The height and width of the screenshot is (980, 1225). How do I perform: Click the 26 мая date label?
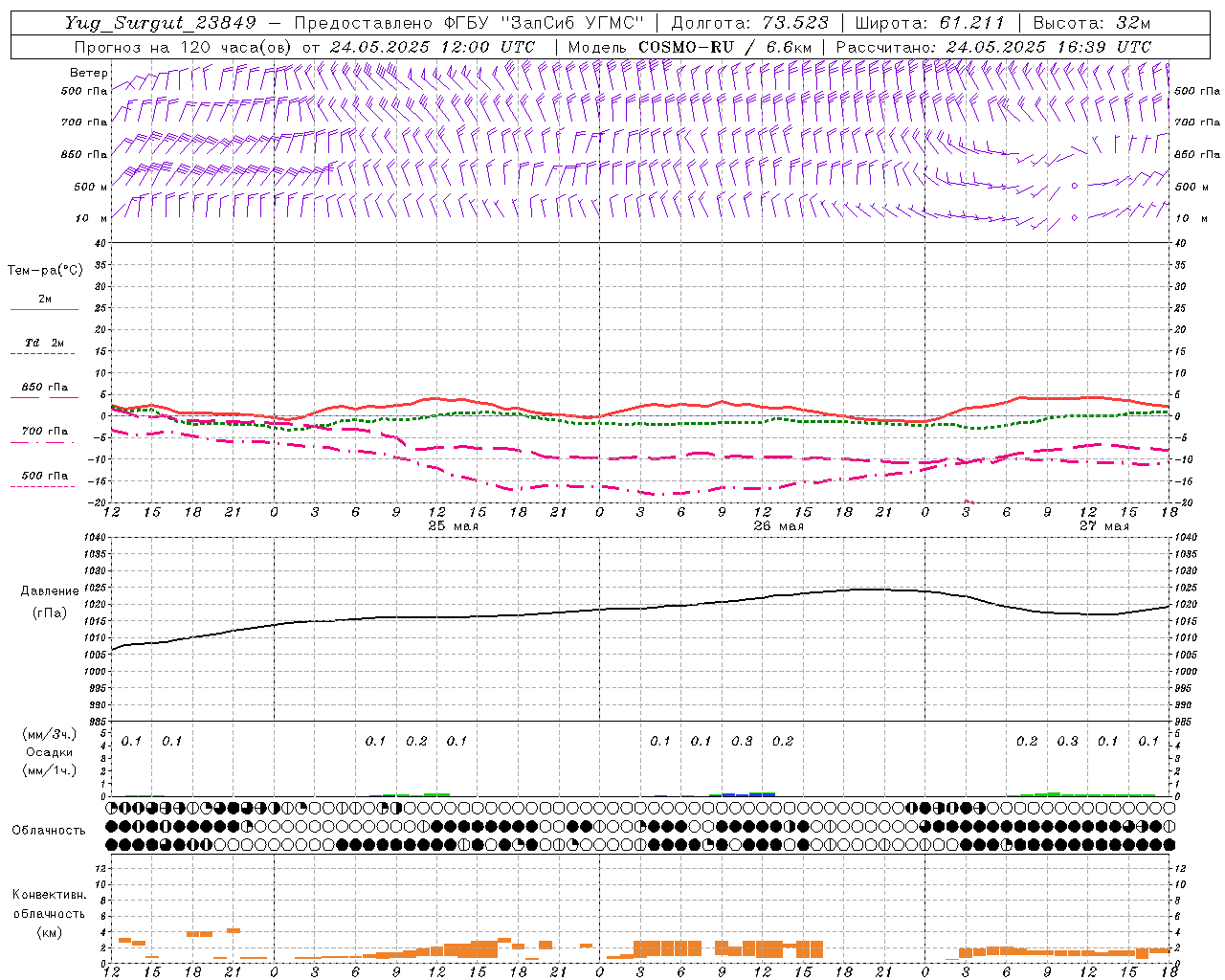(778, 526)
